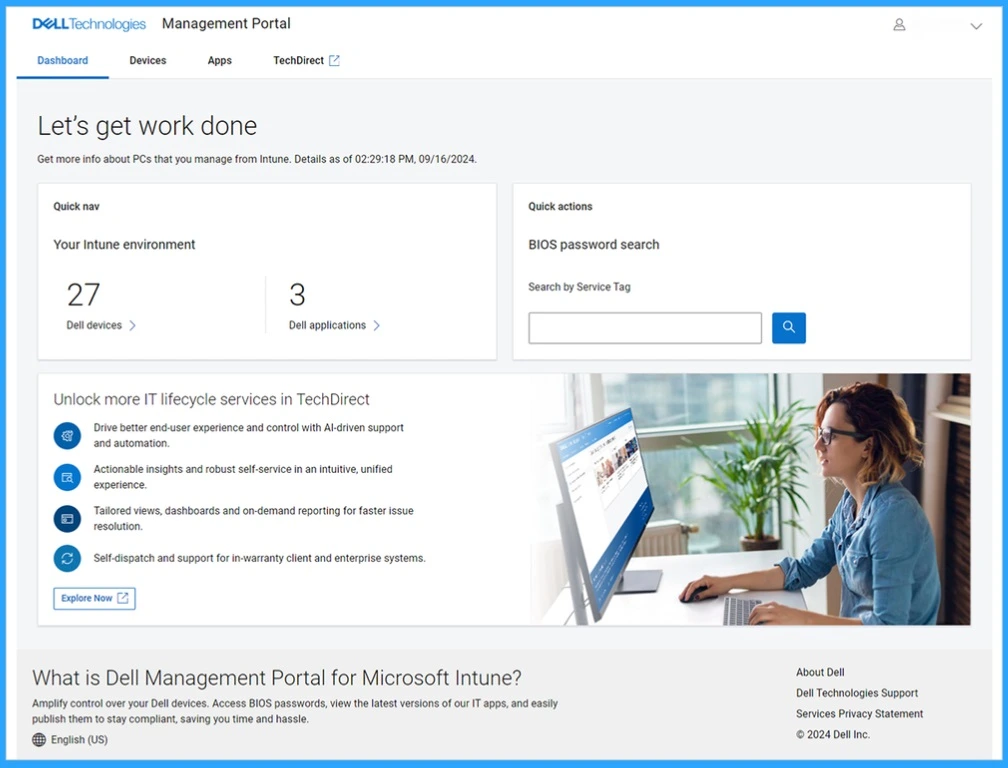Click the chevron next to Dell applications

pyautogui.click(x=377, y=325)
